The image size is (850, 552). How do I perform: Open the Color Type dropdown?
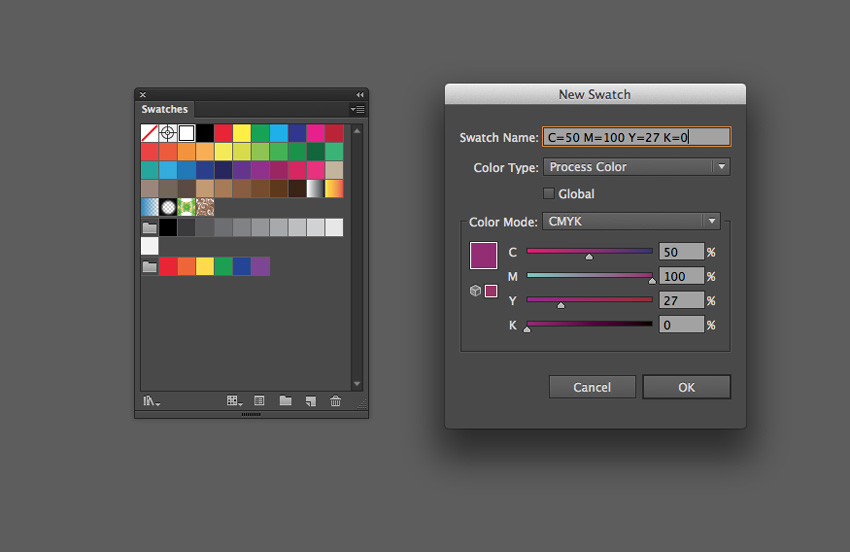pyautogui.click(x=635, y=167)
